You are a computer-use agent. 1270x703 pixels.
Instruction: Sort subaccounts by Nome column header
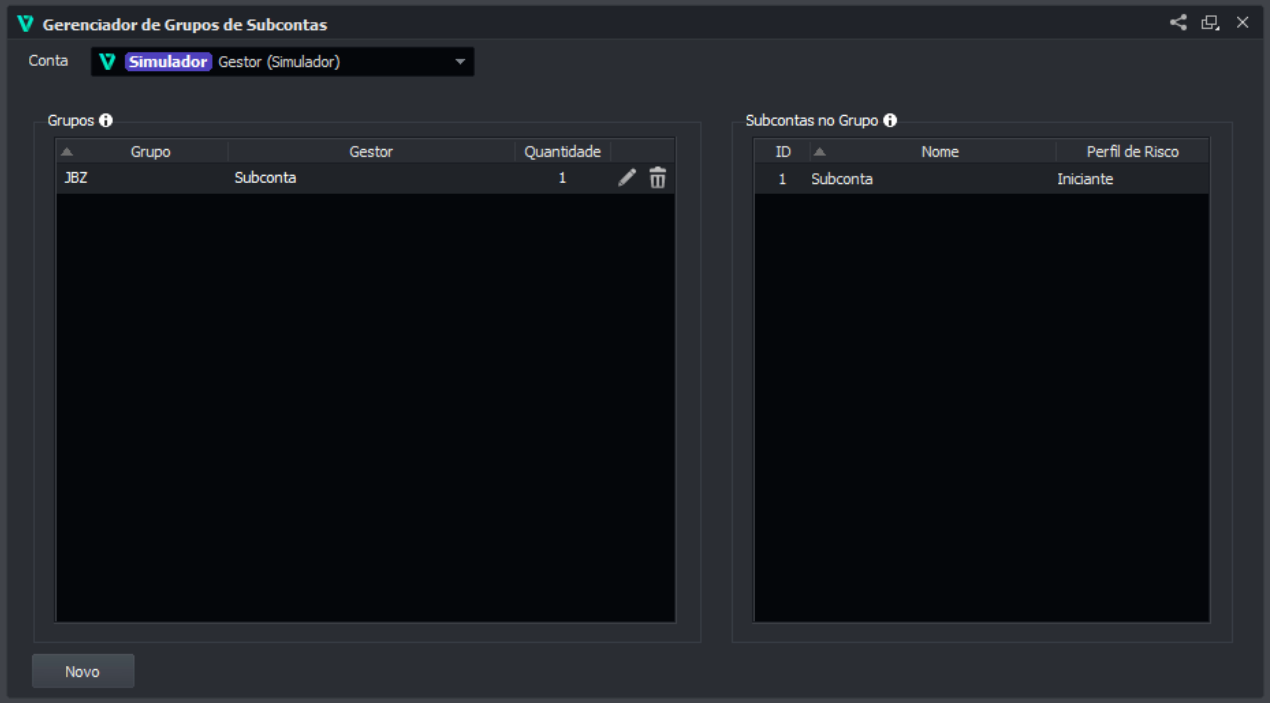[x=939, y=152]
